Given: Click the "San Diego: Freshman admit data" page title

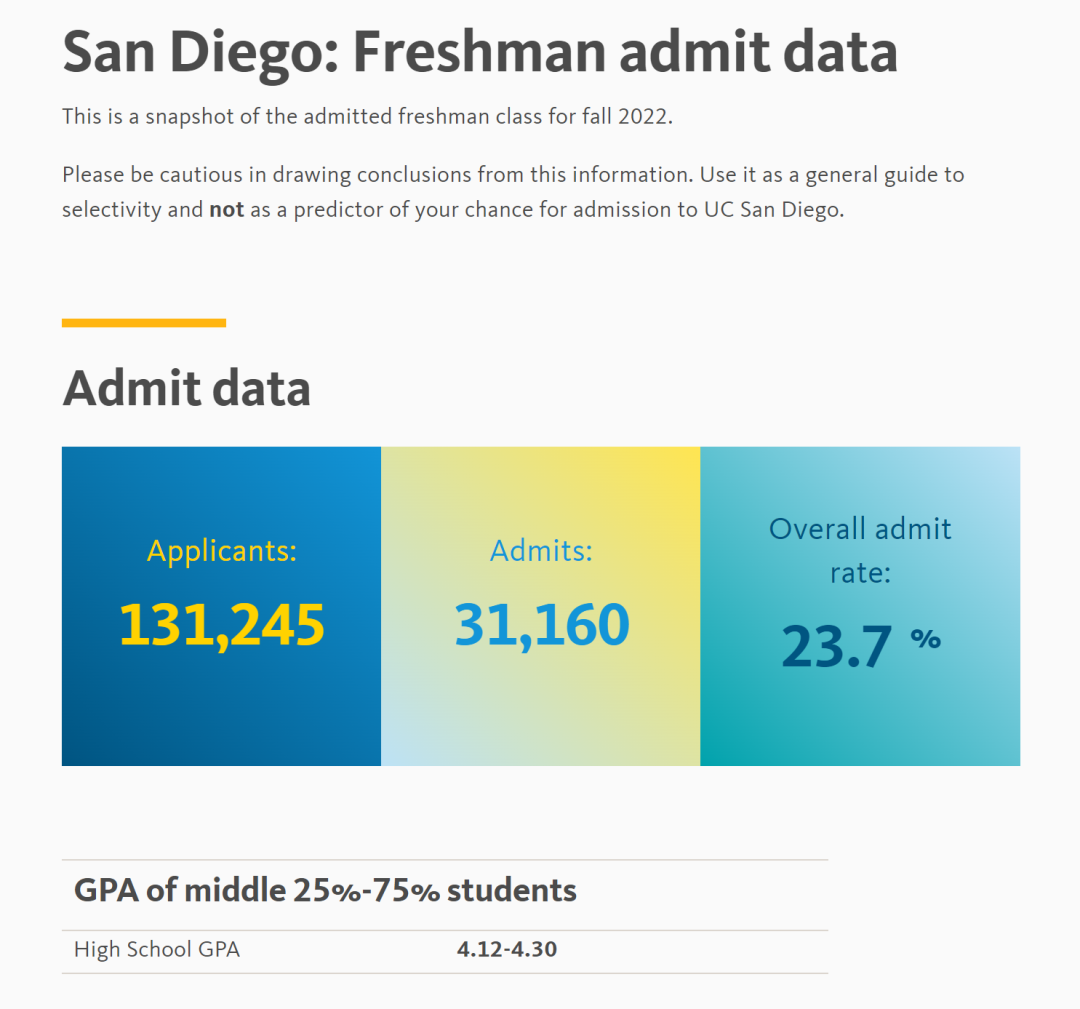Looking at the screenshot, I should 479,52.
